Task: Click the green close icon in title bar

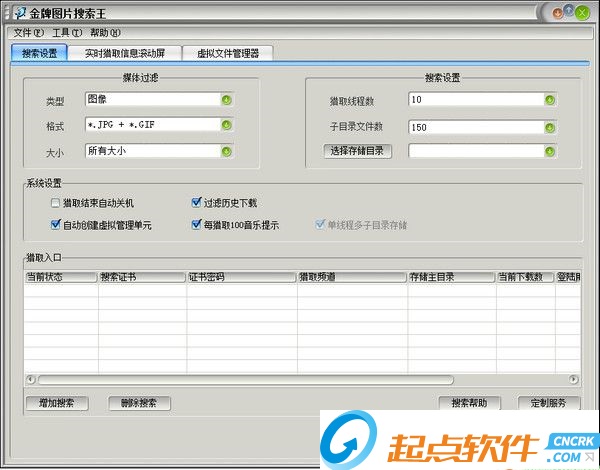Action: [582, 13]
